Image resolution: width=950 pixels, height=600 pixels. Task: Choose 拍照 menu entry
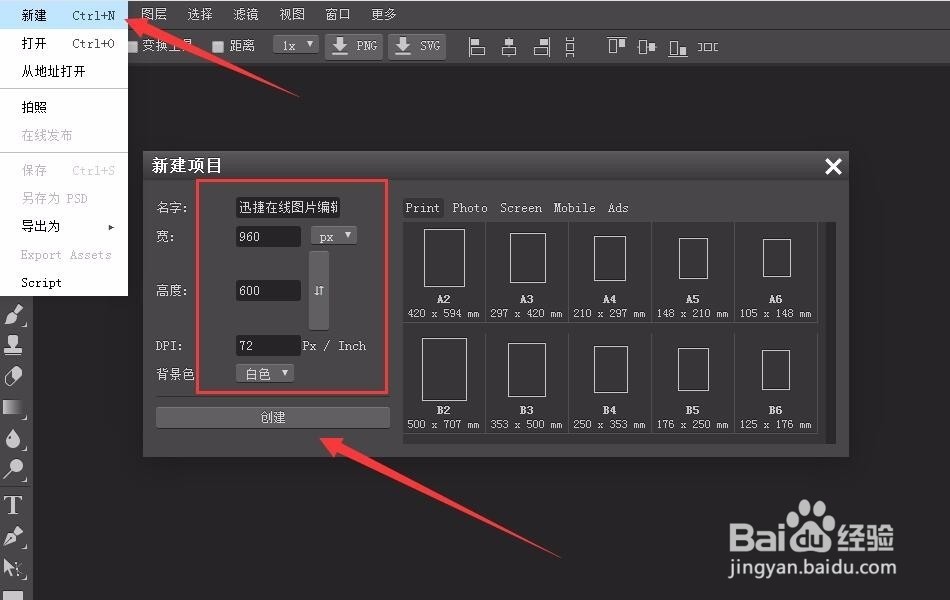pos(64,107)
